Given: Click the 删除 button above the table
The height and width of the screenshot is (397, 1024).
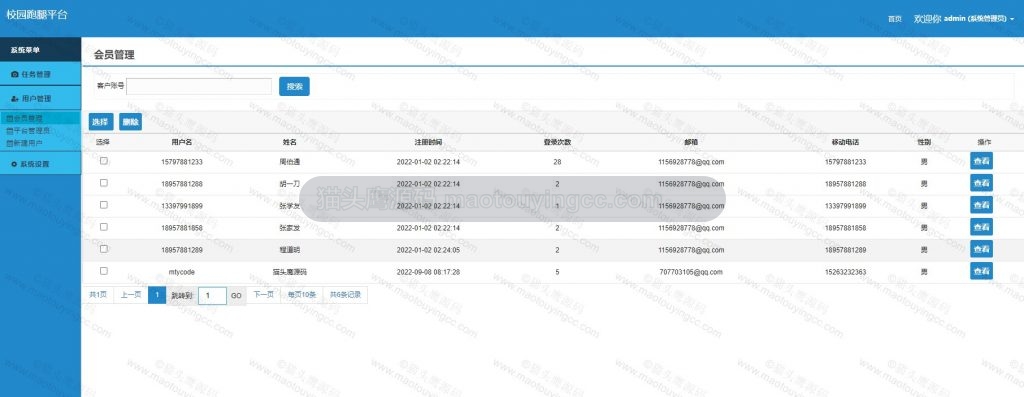Looking at the screenshot, I should pos(130,121).
